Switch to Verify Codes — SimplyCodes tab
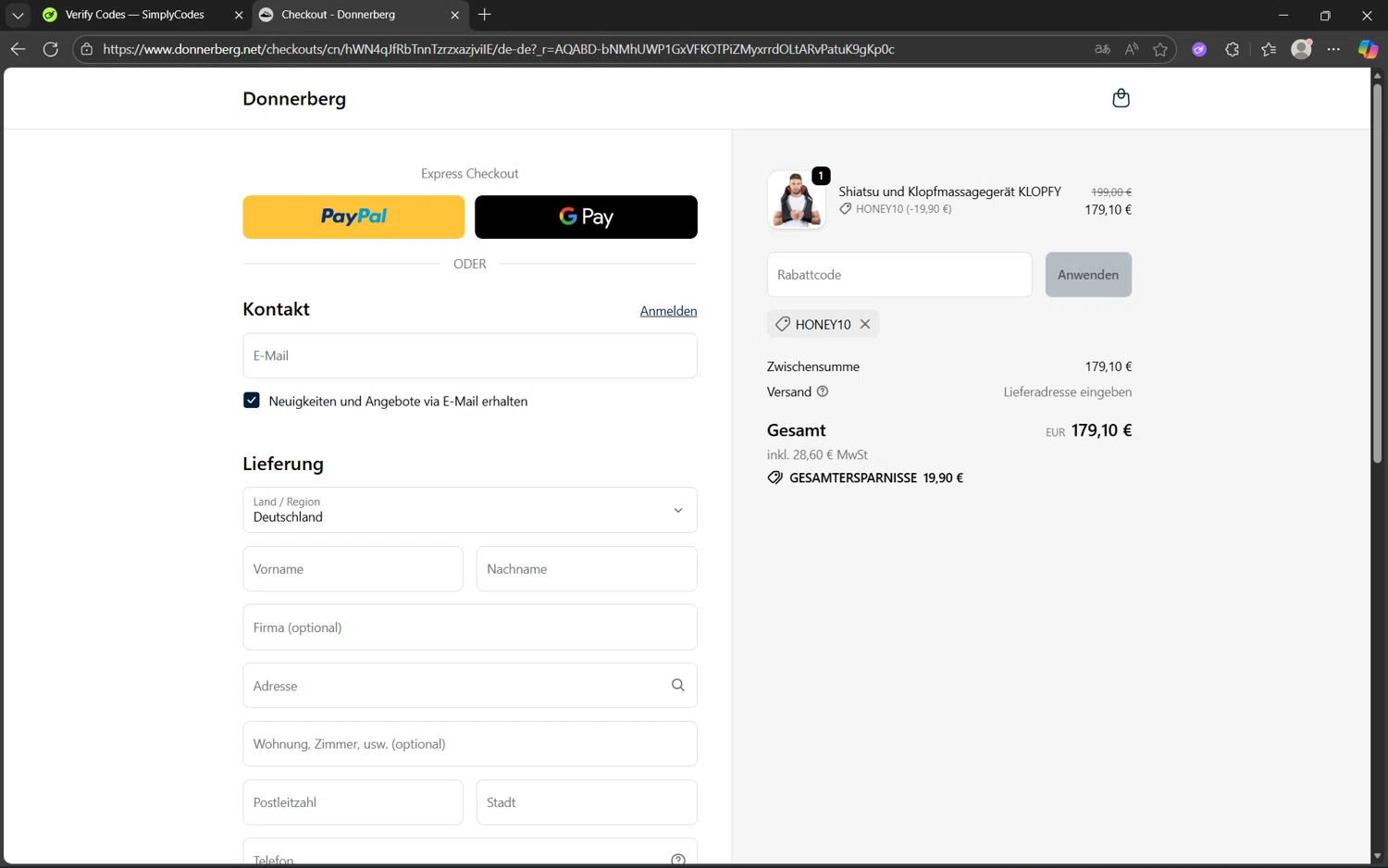Screen dimensions: 1388x868 [x=135, y=15]
